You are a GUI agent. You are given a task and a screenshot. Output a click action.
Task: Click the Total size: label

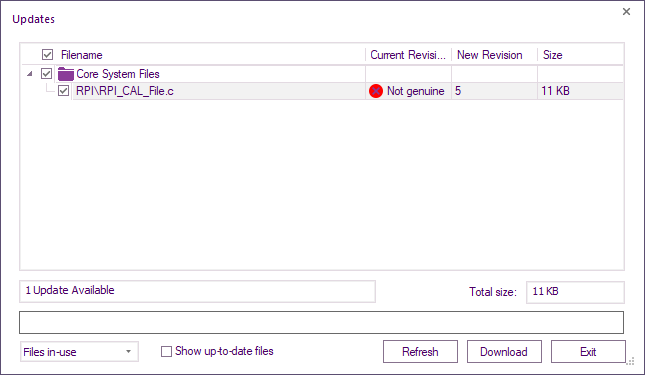click(493, 292)
